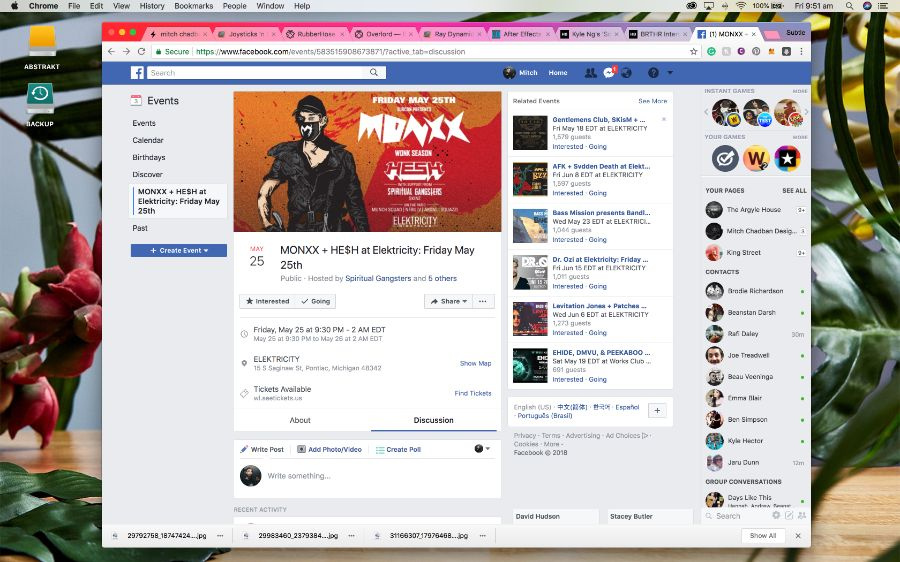Click the Apple menu icon
Viewport: 900px width, 562px height.
[14, 6]
